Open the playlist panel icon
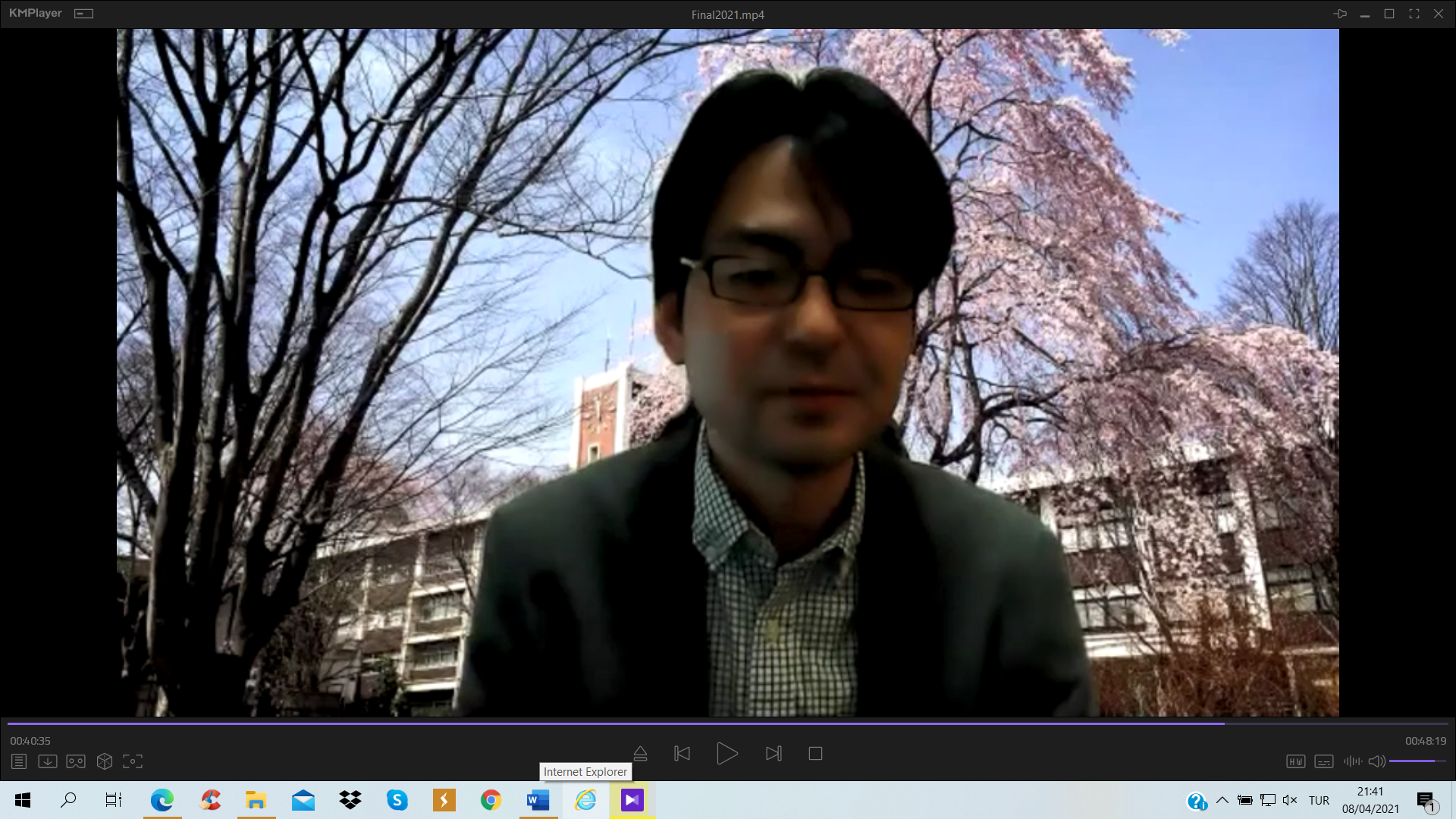Screen dimensions: 1456x819 (x=19, y=761)
